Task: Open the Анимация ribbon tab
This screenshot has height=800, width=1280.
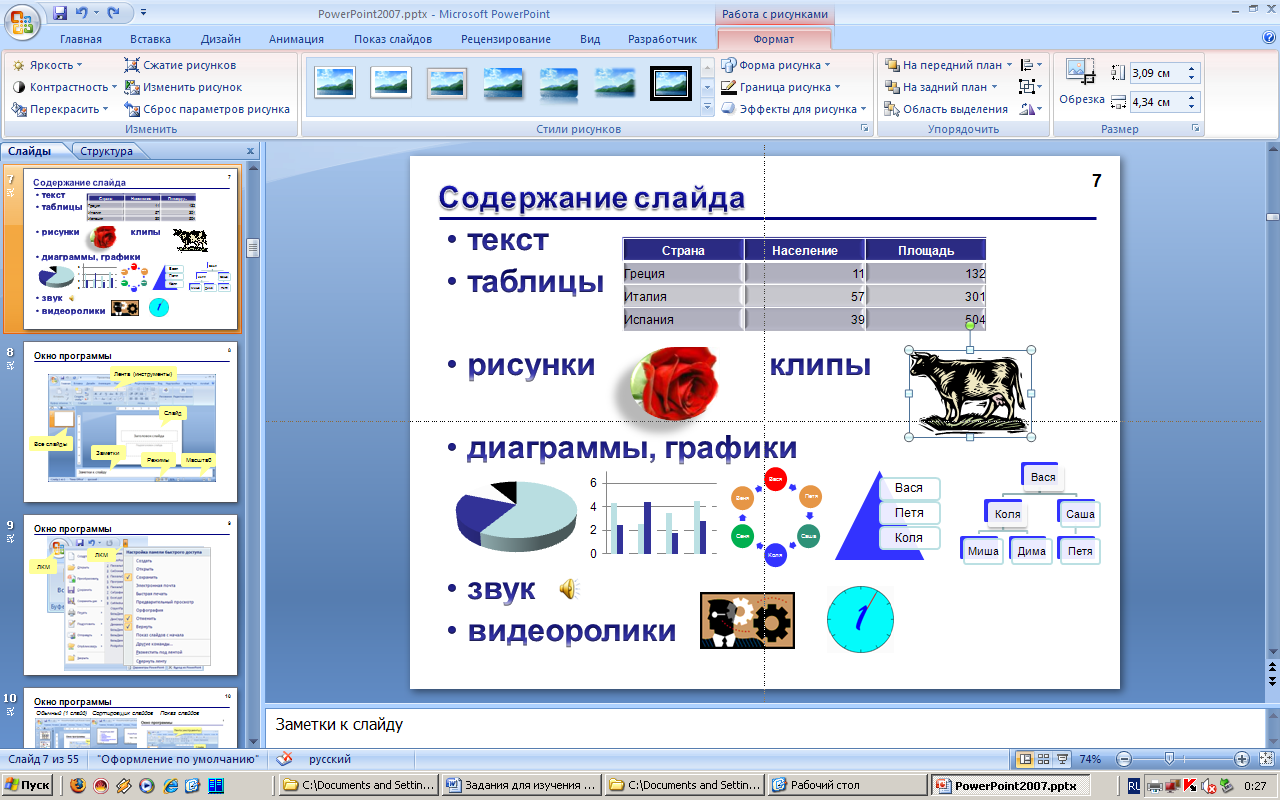Action: [x=296, y=39]
